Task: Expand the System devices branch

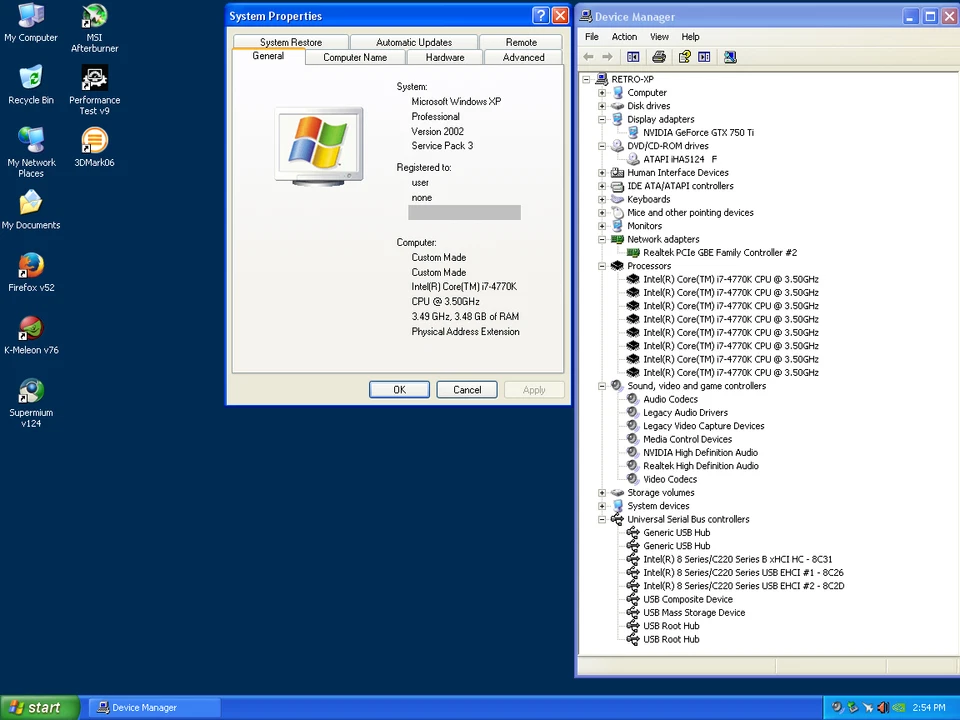Action: coord(602,505)
